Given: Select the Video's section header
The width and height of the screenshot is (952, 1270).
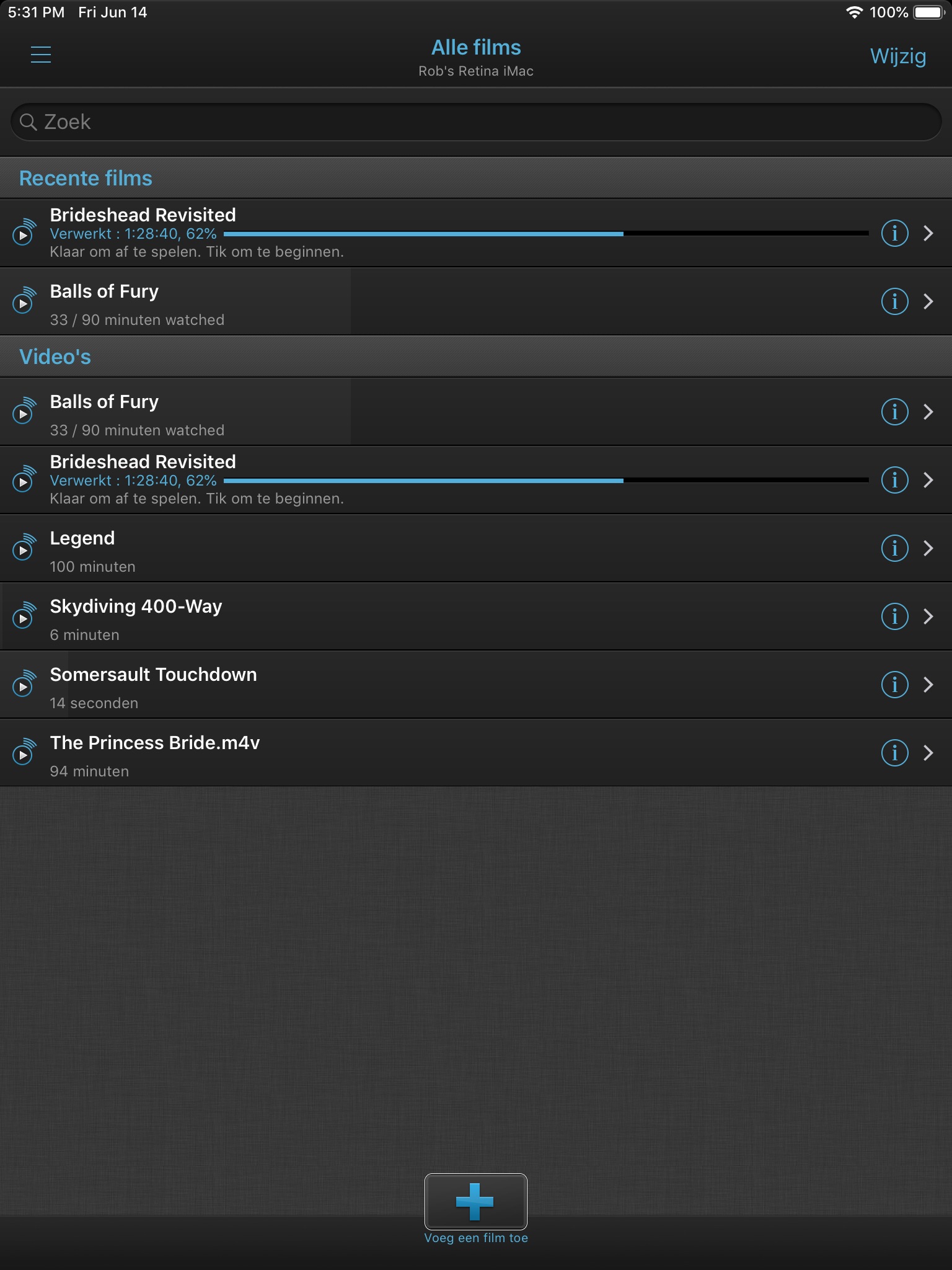Looking at the screenshot, I should pos(476,357).
